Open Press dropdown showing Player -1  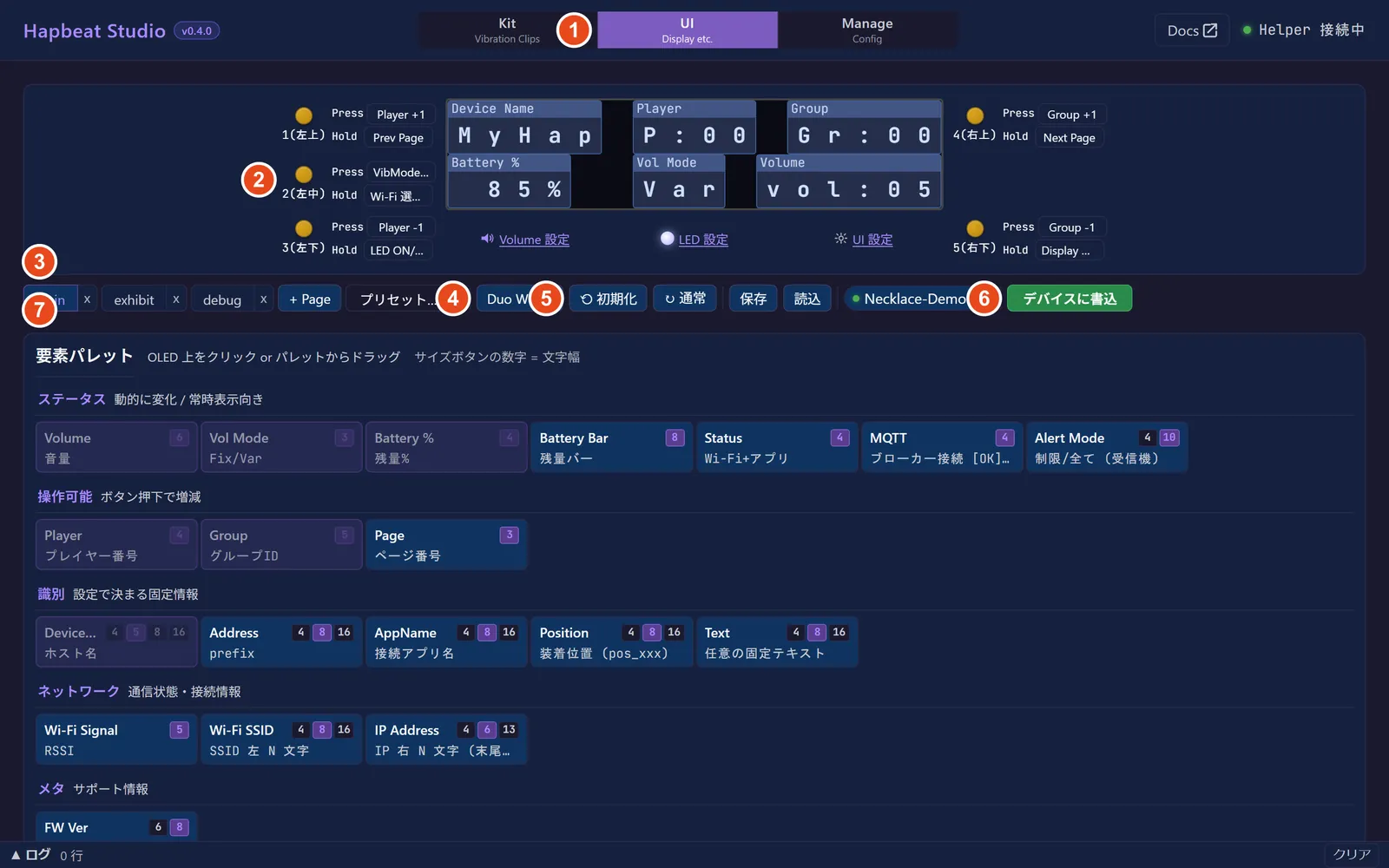401,227
